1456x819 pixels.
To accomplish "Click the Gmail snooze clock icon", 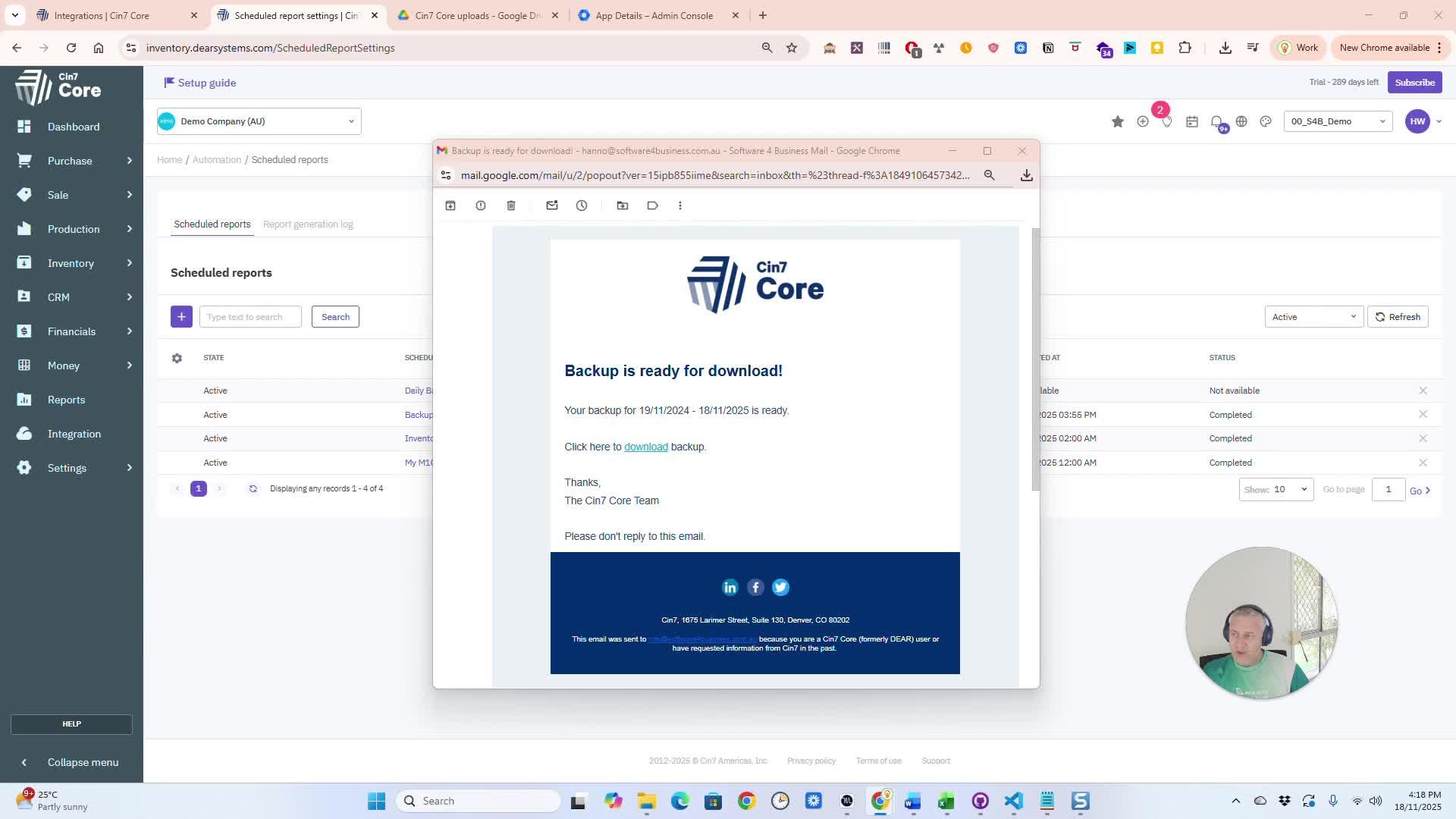I will pos(582,206).
